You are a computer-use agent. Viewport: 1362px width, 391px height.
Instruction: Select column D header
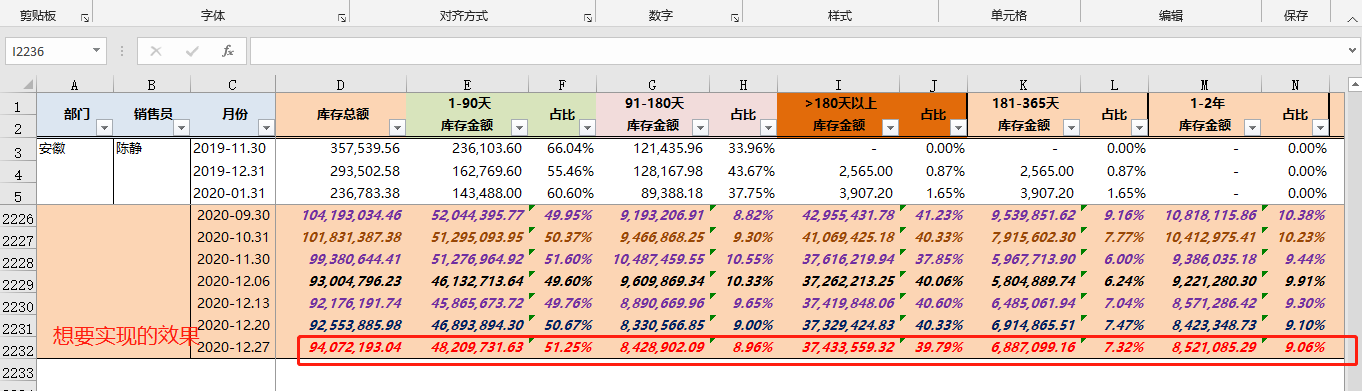[x=341, y=84]
